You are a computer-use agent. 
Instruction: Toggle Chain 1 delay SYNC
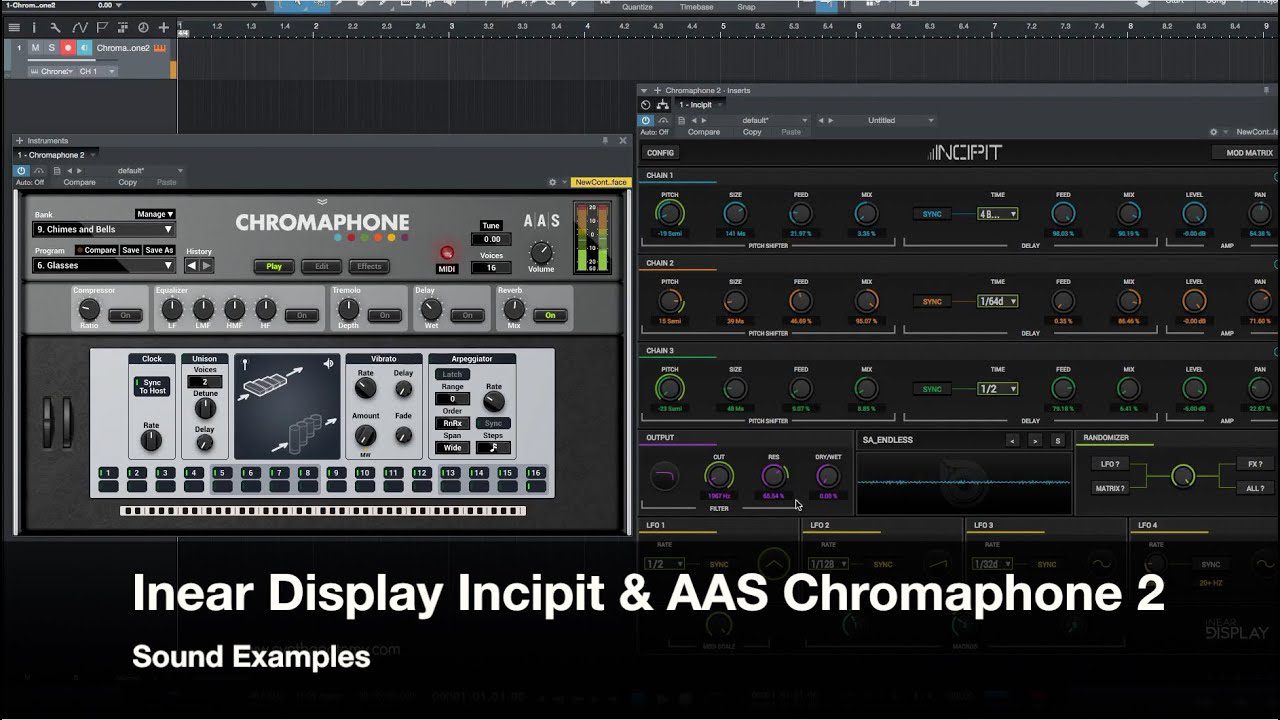coord(932,214)
